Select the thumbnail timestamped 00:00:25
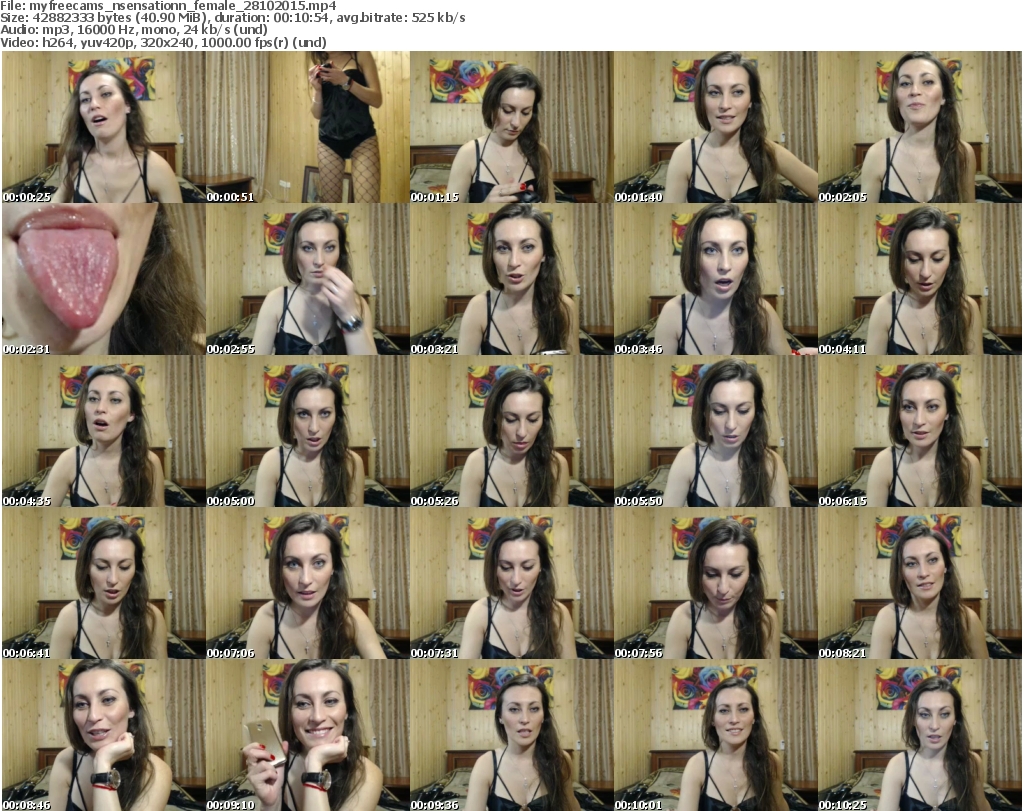The image size is (1024, 811). point(104,127)
